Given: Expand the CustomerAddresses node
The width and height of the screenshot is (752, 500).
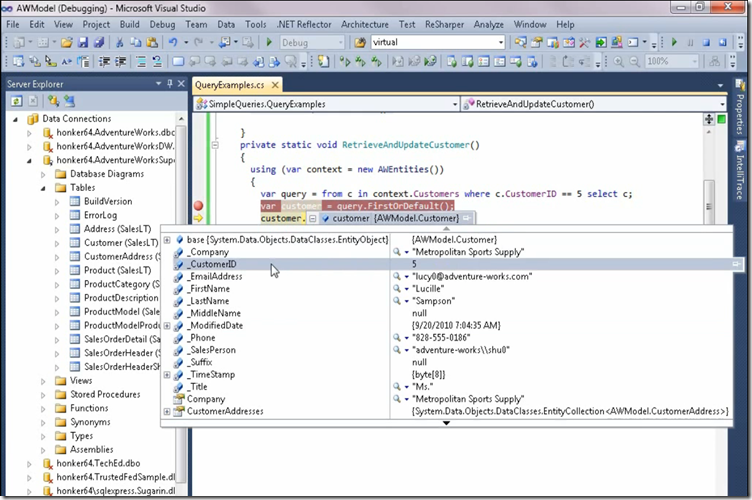Looking at the screenshot, I should (167, 411).
